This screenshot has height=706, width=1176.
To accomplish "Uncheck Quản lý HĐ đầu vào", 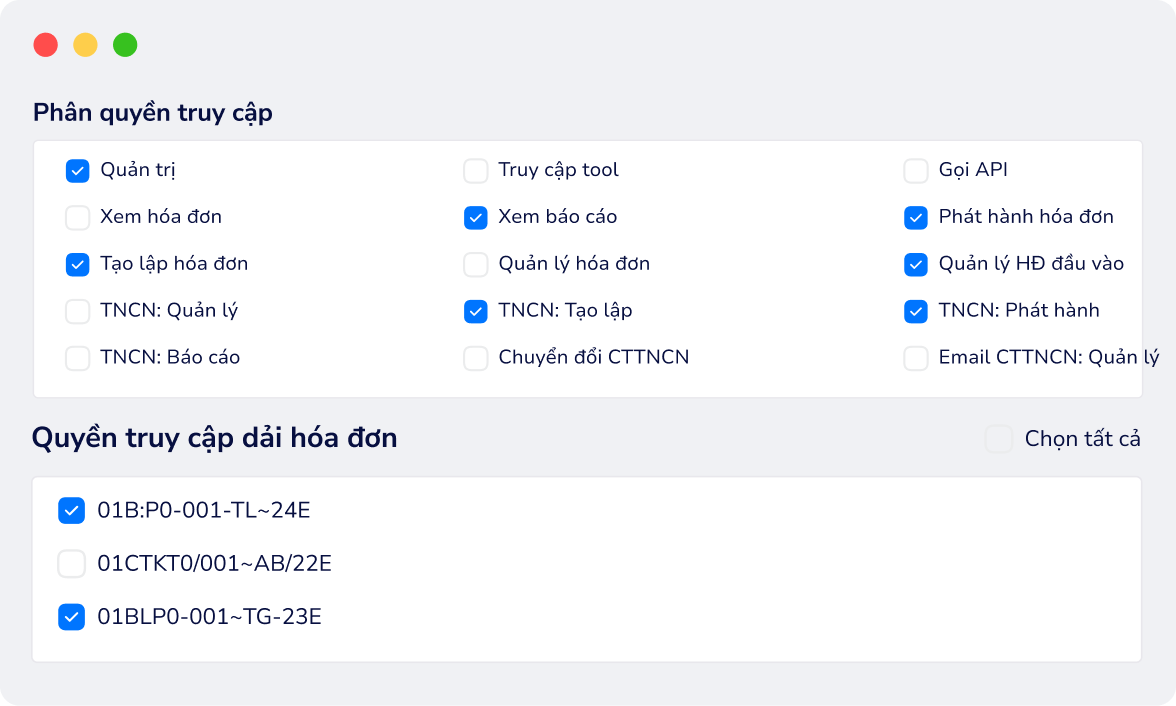I will (916, 265).
